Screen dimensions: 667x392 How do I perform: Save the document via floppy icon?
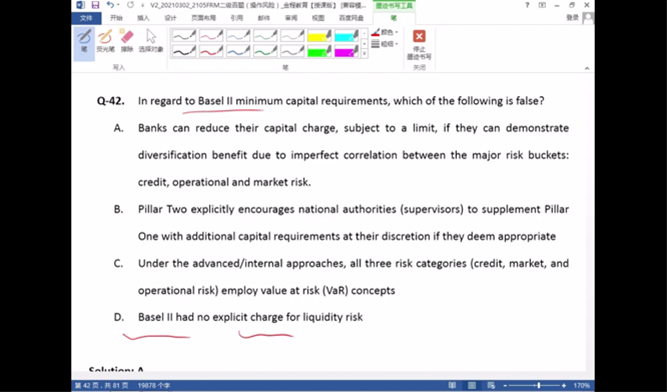click(x=95, y=5)
